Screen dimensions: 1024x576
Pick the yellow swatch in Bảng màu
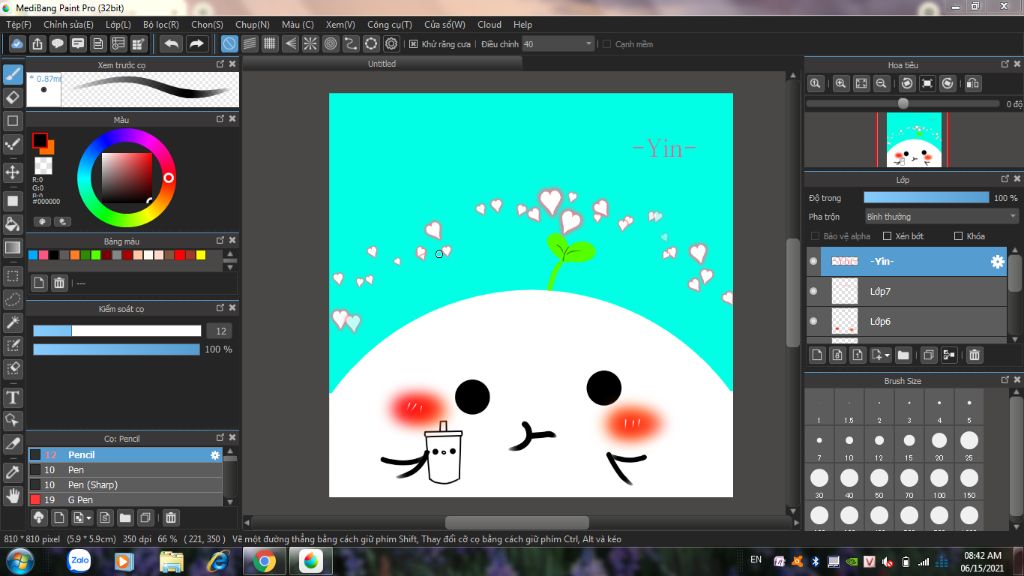(x=201, y=256)
